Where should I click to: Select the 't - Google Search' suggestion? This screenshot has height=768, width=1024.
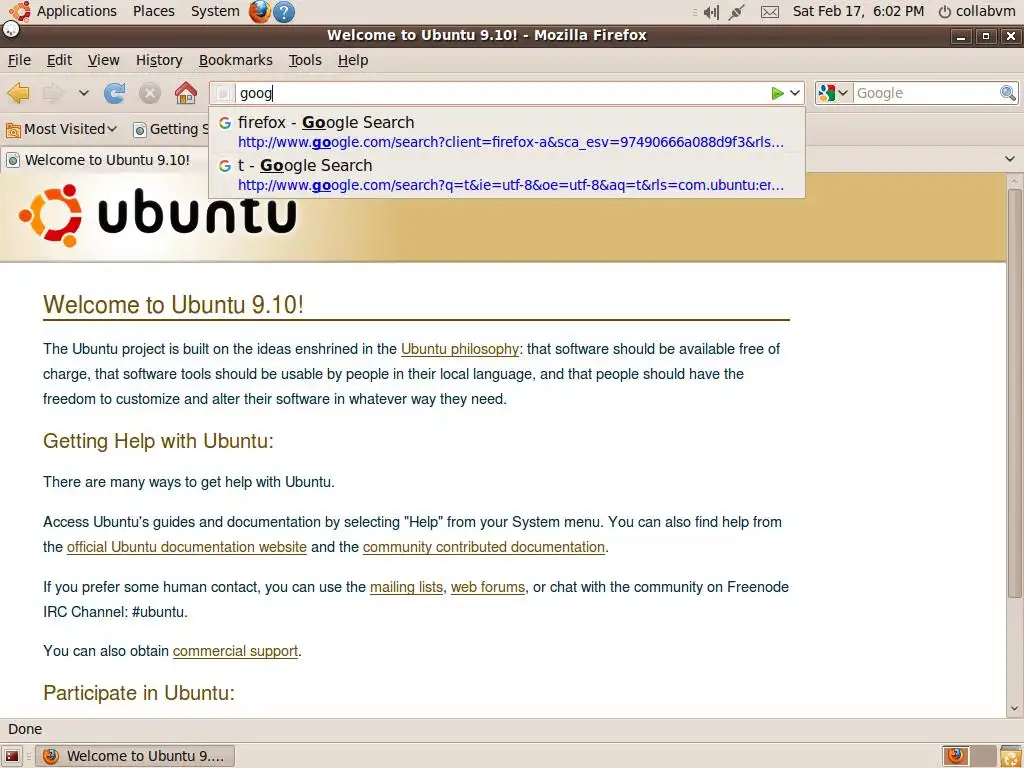coord(507,174)
